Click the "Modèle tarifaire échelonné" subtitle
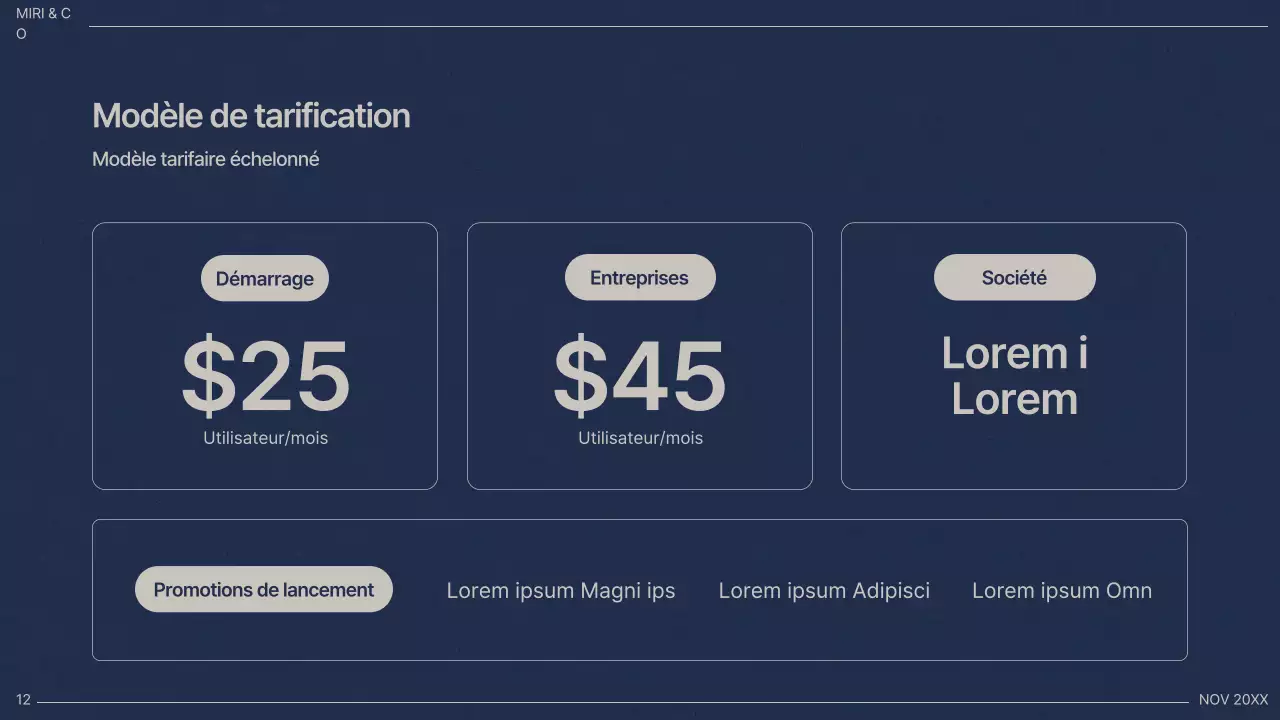Screen dimensions: 1280x720 click(205, 159)
